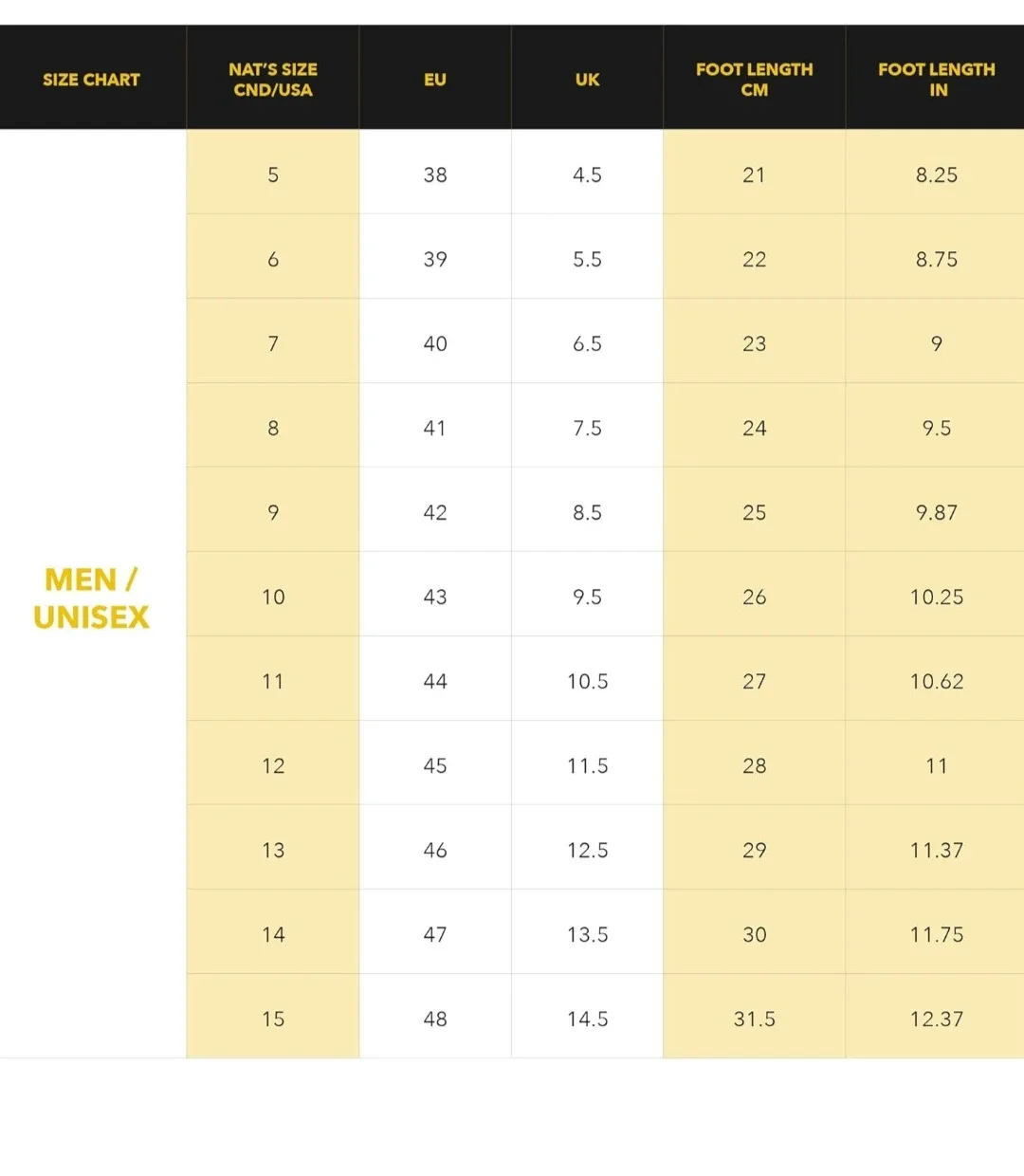
Task: Select the 12.37 inch foot length cell
Action: 936,1019
